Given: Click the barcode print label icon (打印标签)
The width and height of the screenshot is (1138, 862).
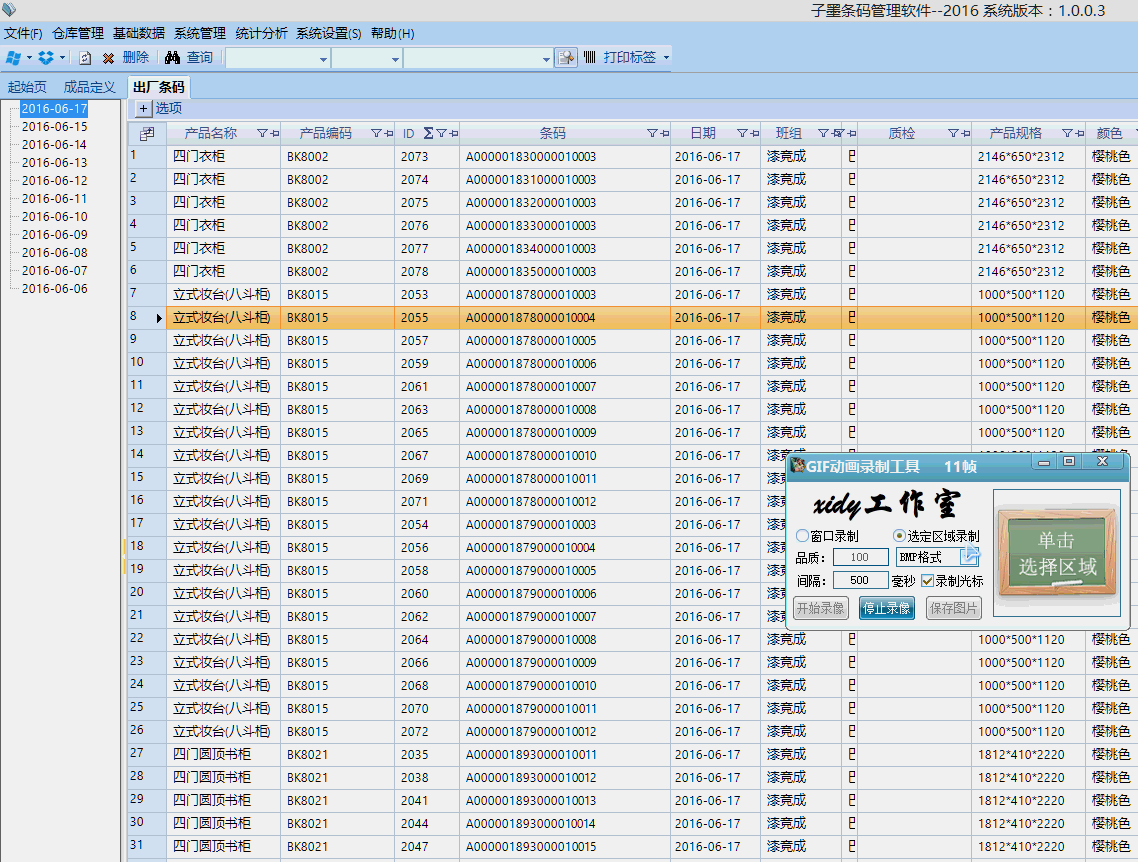Looking at the screenshot, I should [590, 58].
